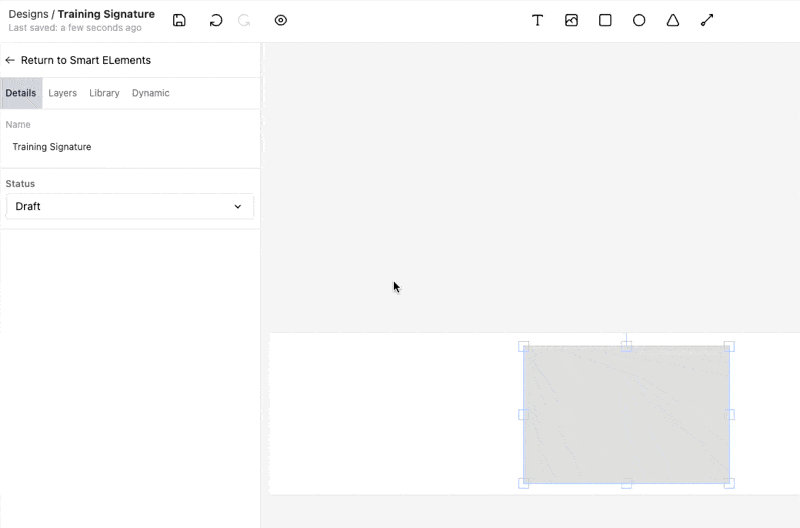Switch to the Dynamic tab

tap(151, 93)
